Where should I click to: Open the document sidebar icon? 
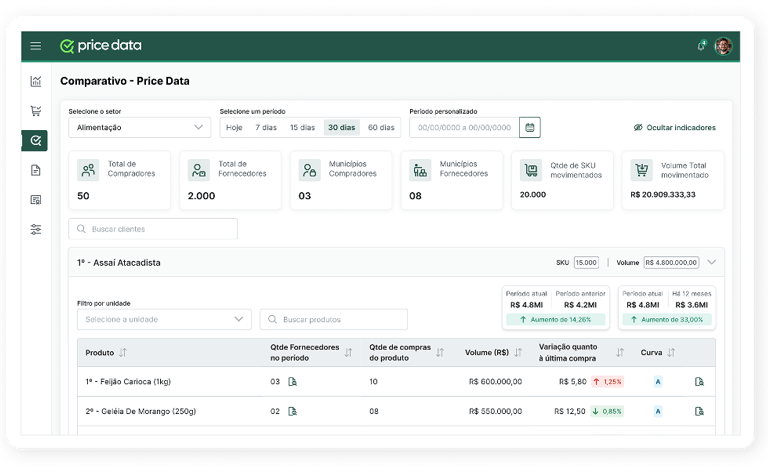coord(36,170)
